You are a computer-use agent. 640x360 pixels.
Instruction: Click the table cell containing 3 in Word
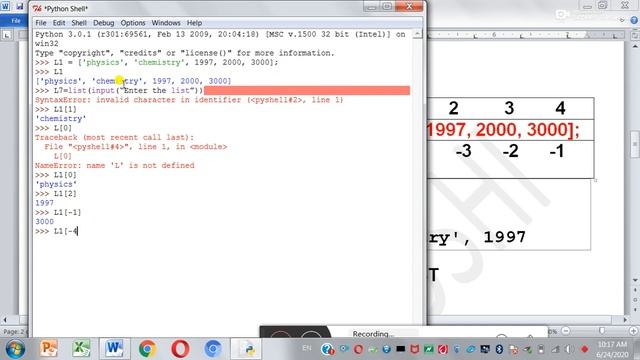509,109
